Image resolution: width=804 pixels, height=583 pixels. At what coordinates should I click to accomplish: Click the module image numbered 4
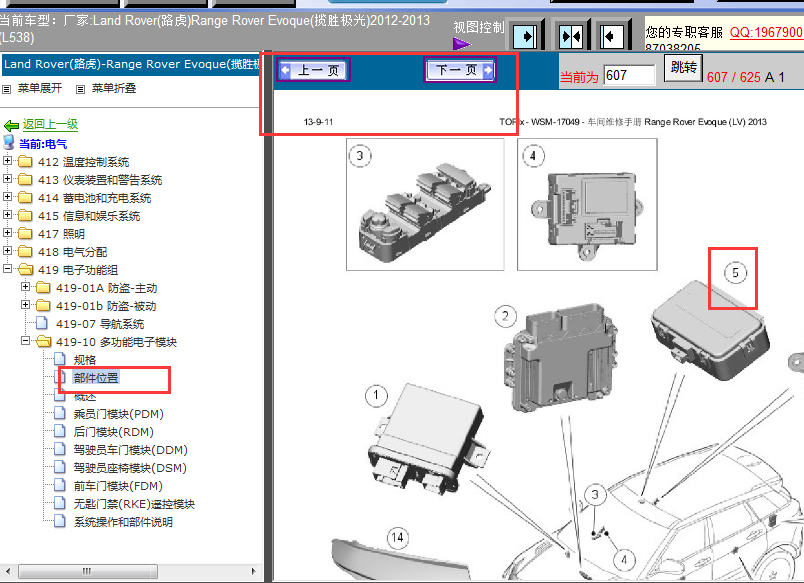click(587, 204)
